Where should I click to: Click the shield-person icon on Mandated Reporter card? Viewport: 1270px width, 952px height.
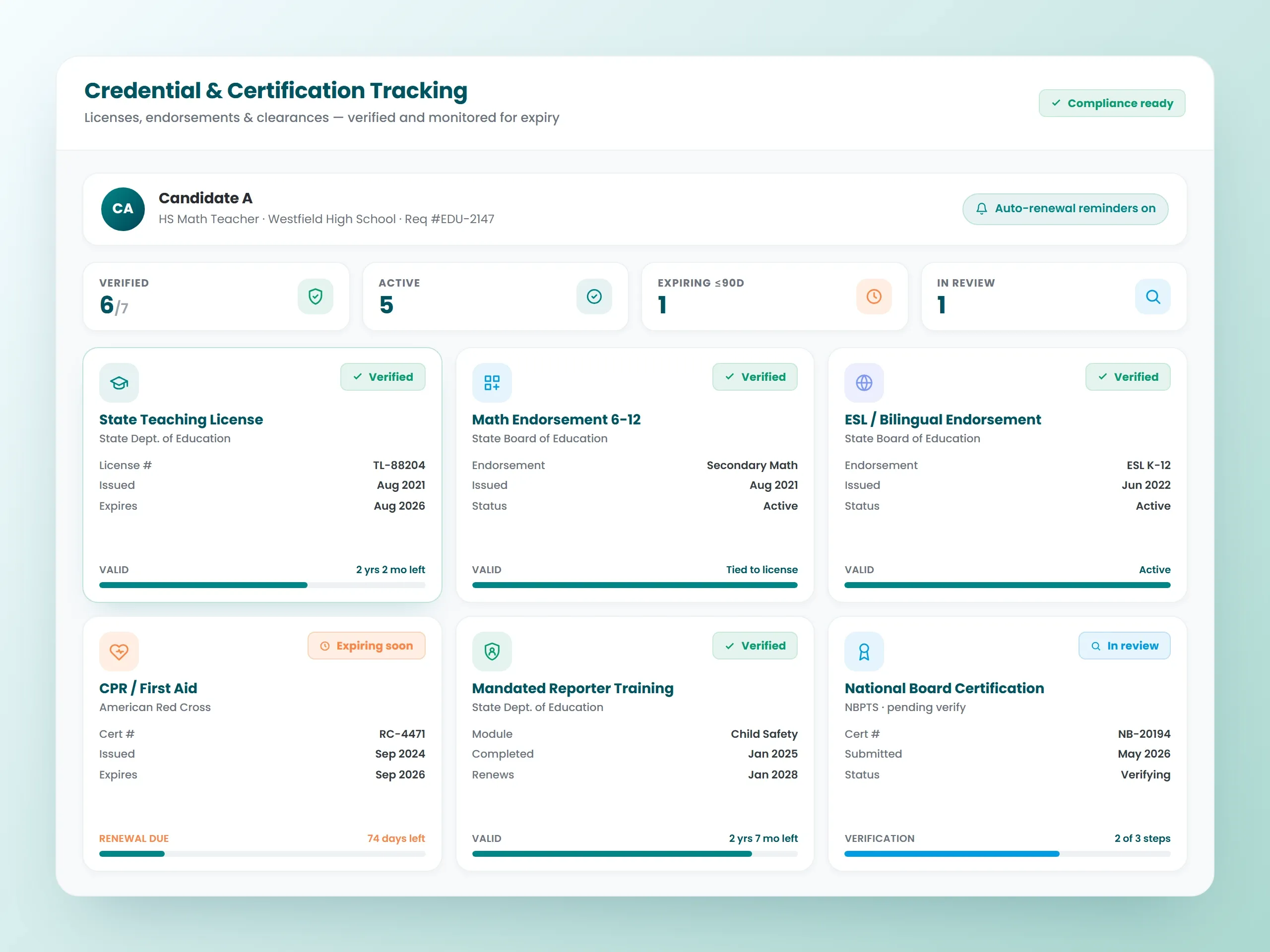(x=492, y=652)
